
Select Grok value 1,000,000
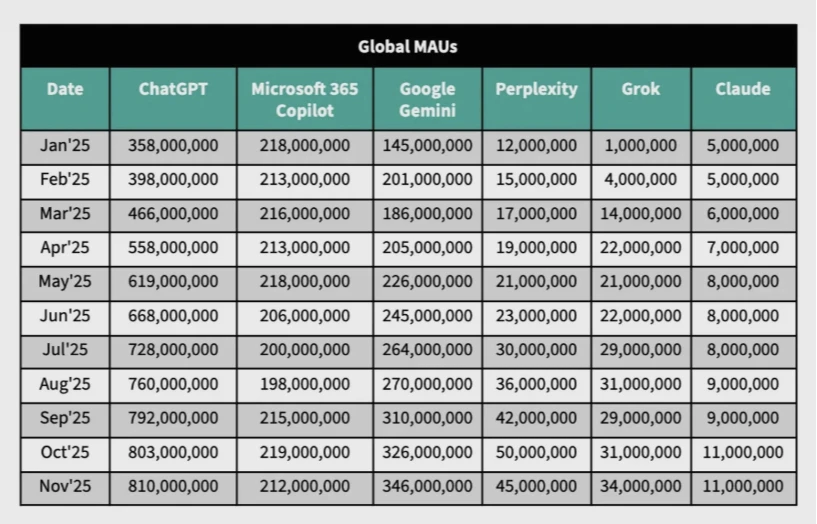(640, 146)
